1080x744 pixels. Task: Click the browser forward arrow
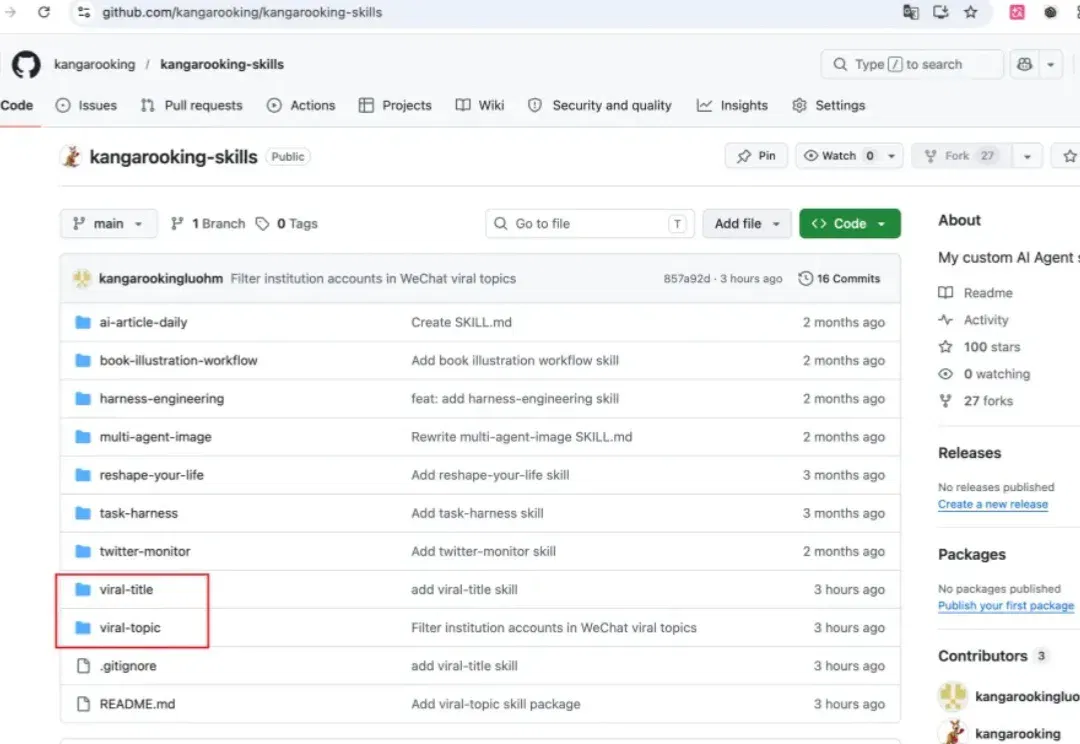pyautogui.click(x=10, y=12)
